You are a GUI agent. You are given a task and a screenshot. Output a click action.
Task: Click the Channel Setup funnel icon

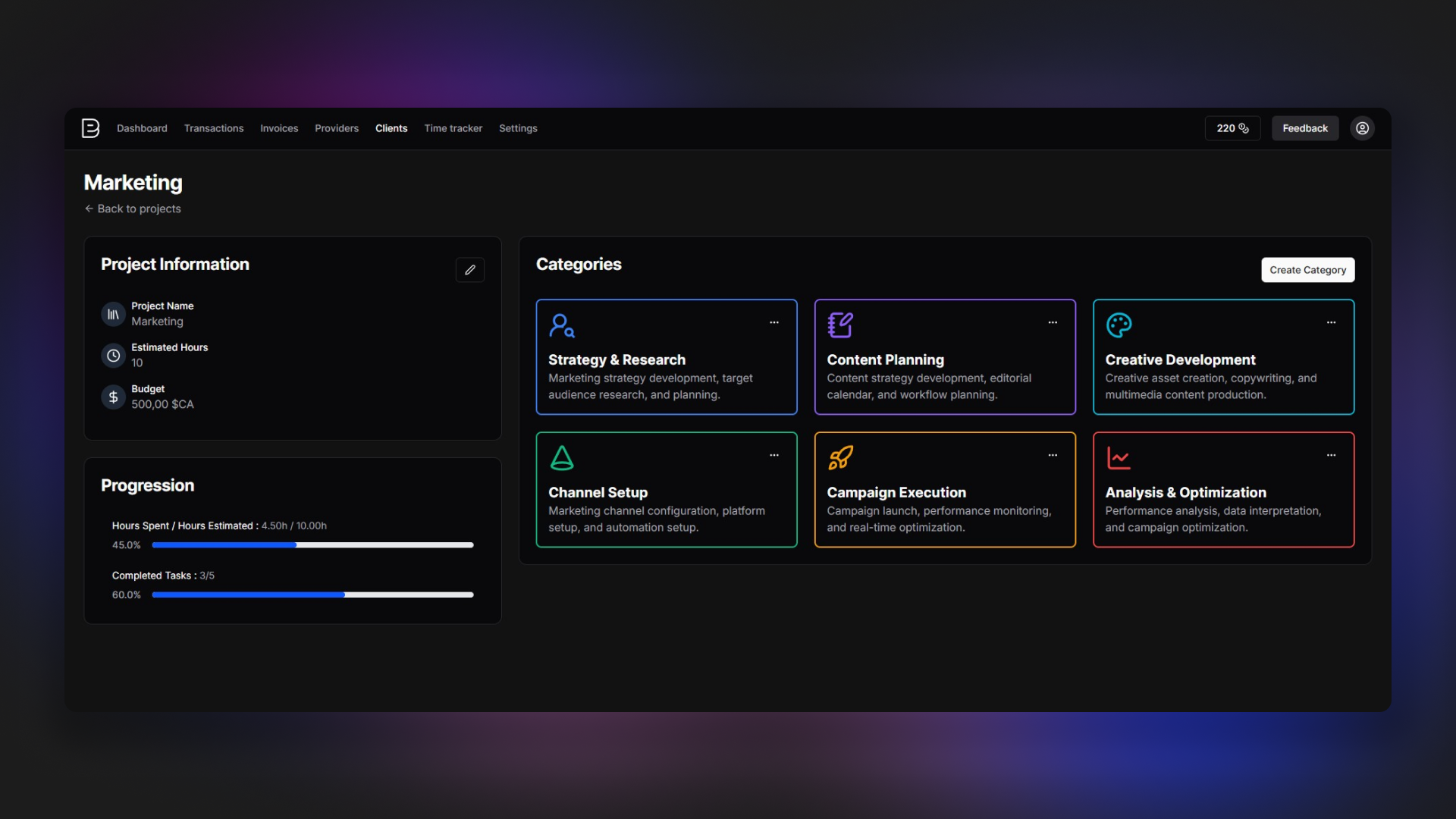[563, 457]
